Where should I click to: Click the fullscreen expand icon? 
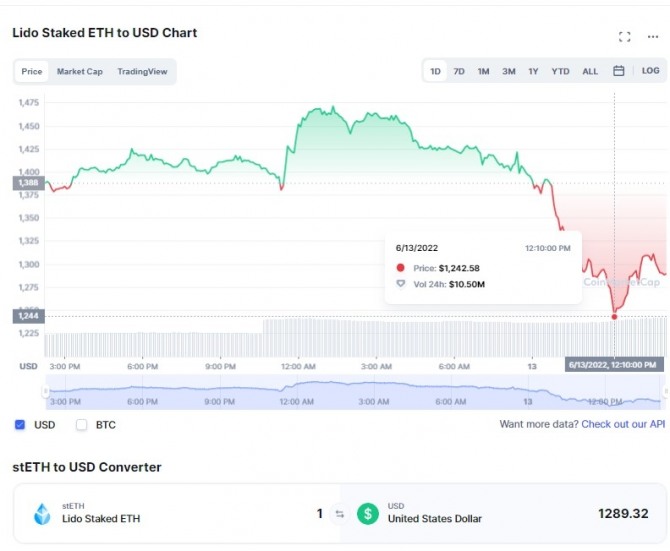[x=625, y=37]
